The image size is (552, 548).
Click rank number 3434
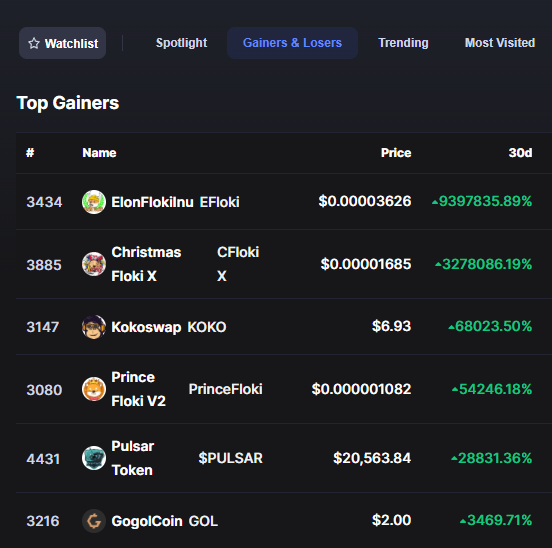click(44, 202)
